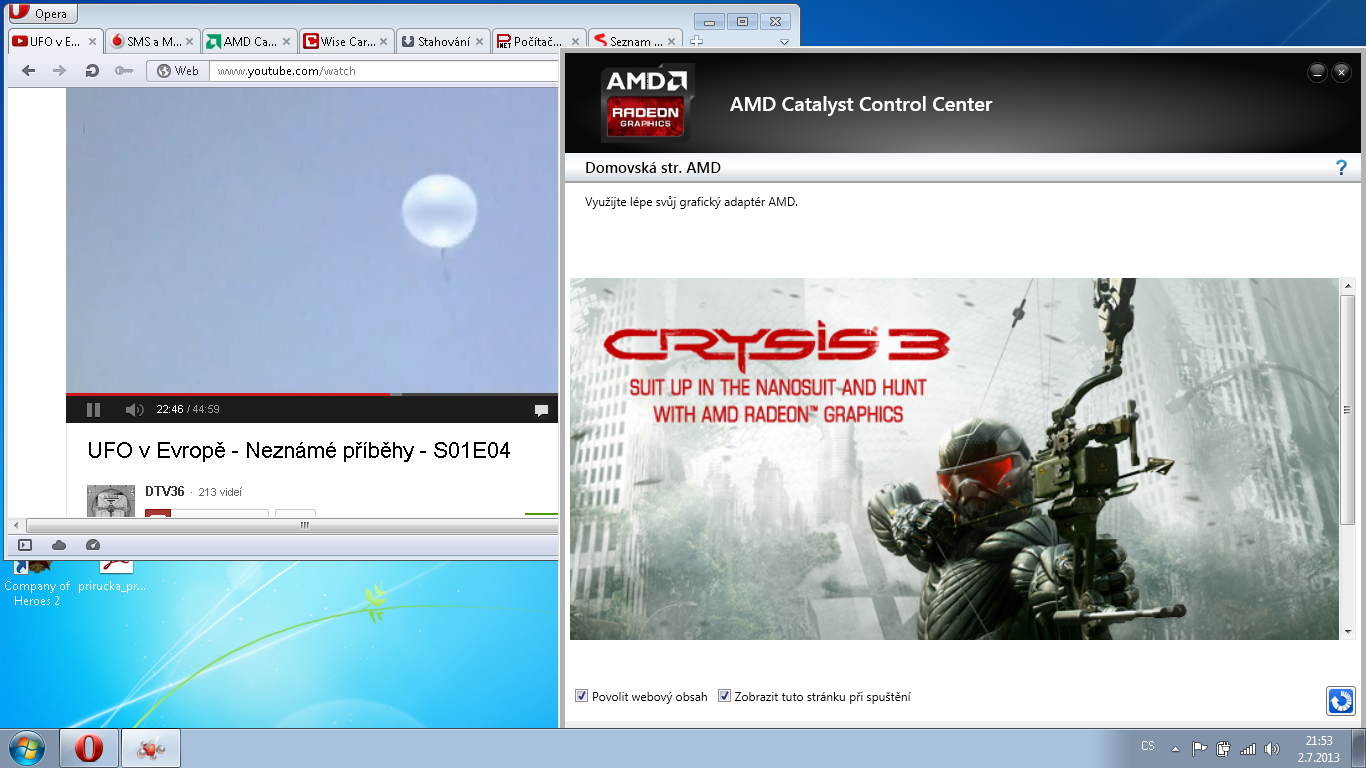Show hidden system tray icons
1366x768 pixels.
tap(1174, 748)
